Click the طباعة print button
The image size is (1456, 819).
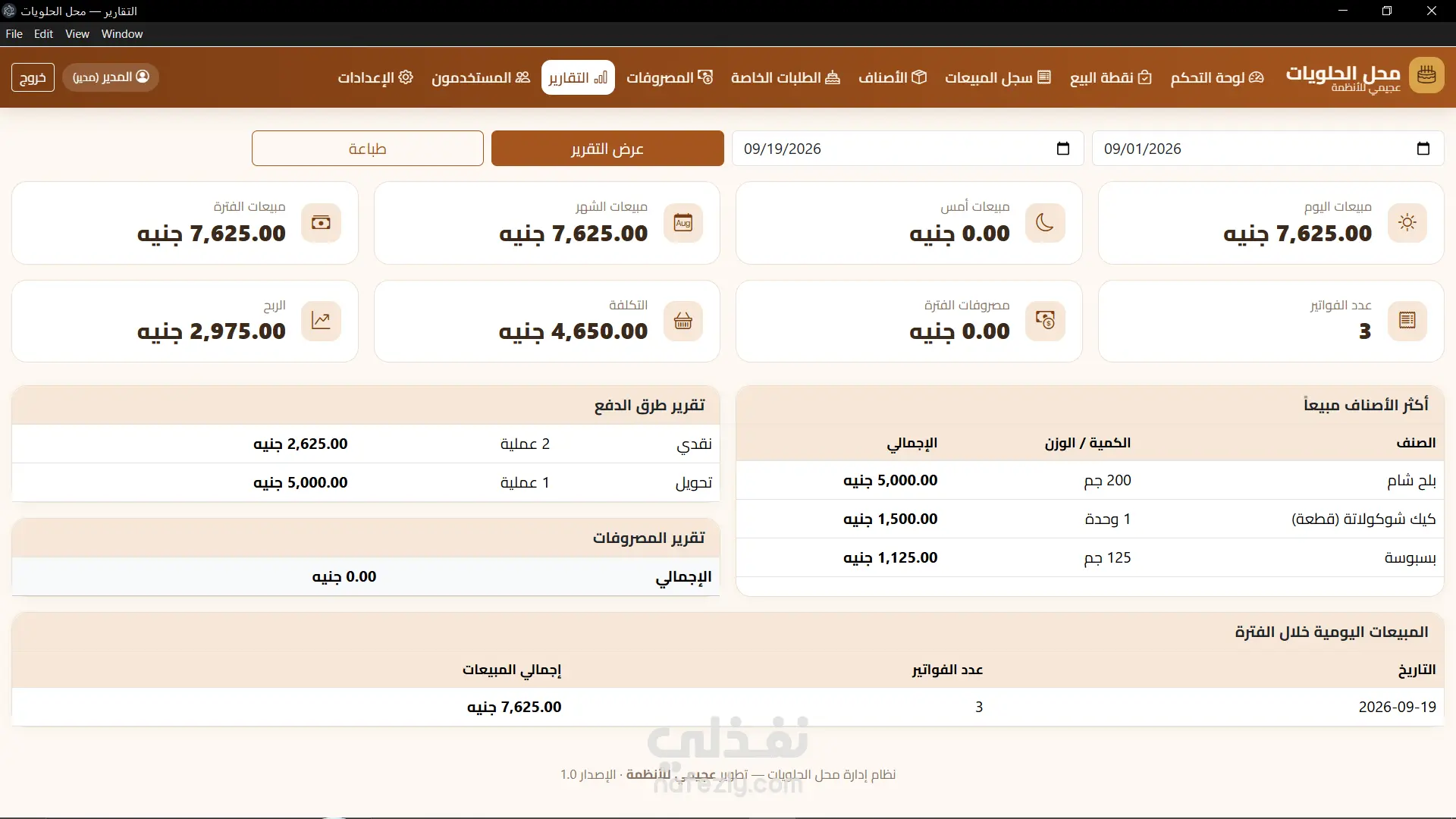tap(368, 149)
